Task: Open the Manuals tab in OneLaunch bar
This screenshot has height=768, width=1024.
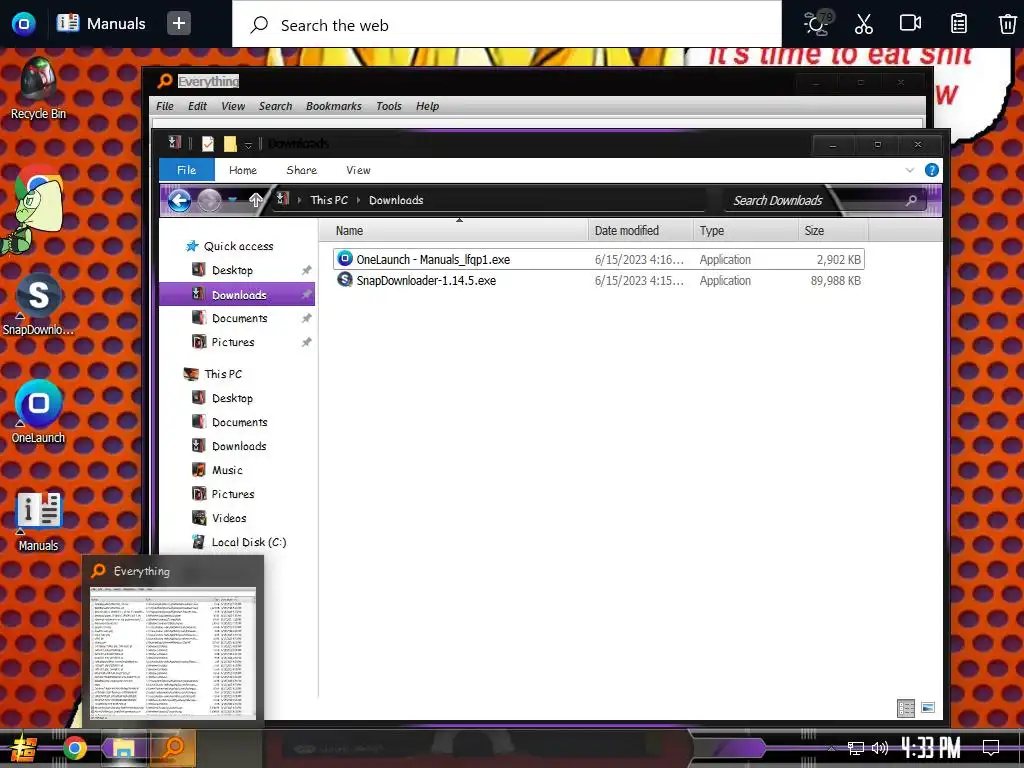Action: pyautogui.click(x=101, y=24)
